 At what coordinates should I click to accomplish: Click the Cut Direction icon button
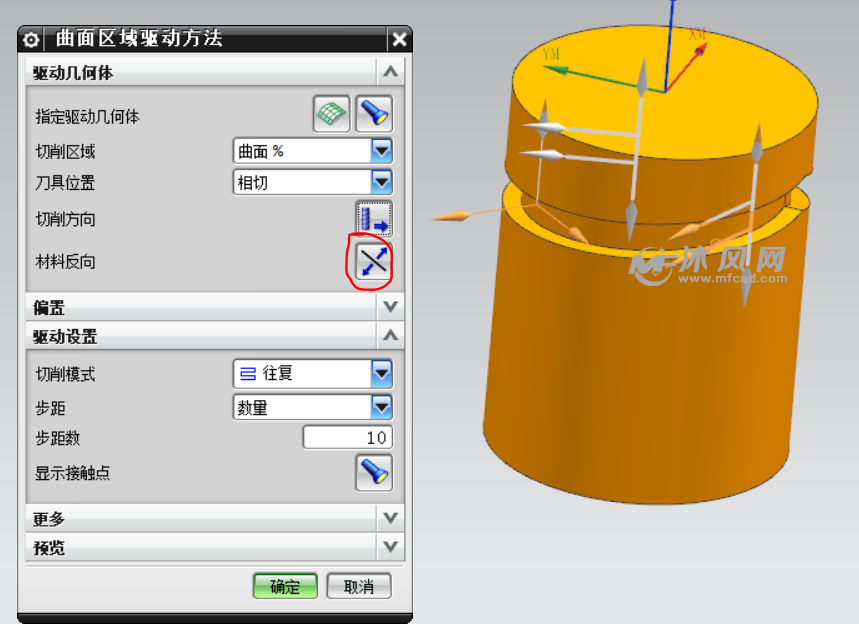pyautogui.click(x=374, y=218)
